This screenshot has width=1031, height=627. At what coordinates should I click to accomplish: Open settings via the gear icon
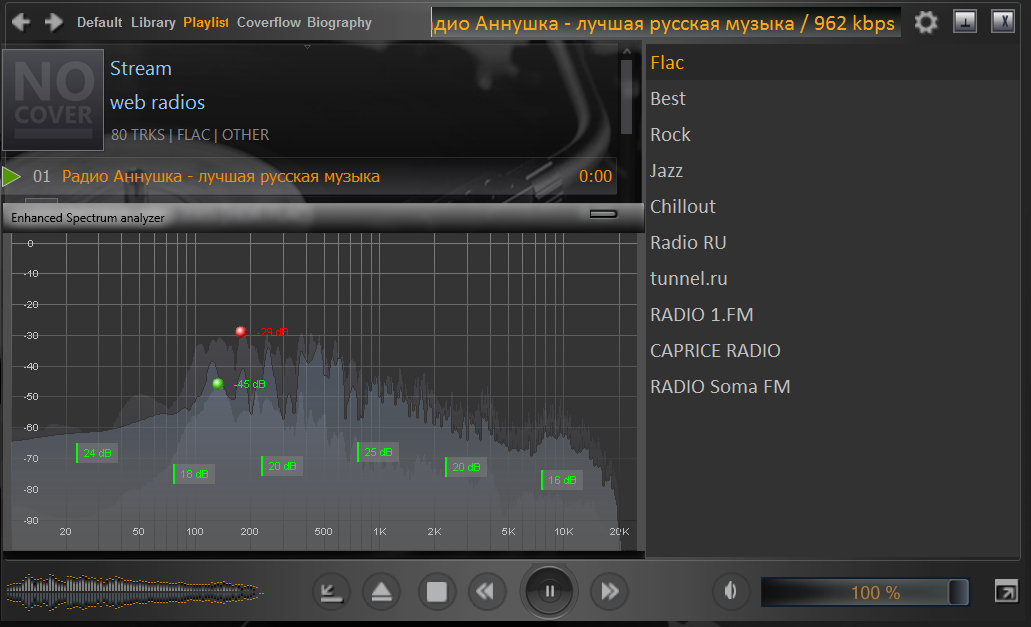[x=927, y=22]
